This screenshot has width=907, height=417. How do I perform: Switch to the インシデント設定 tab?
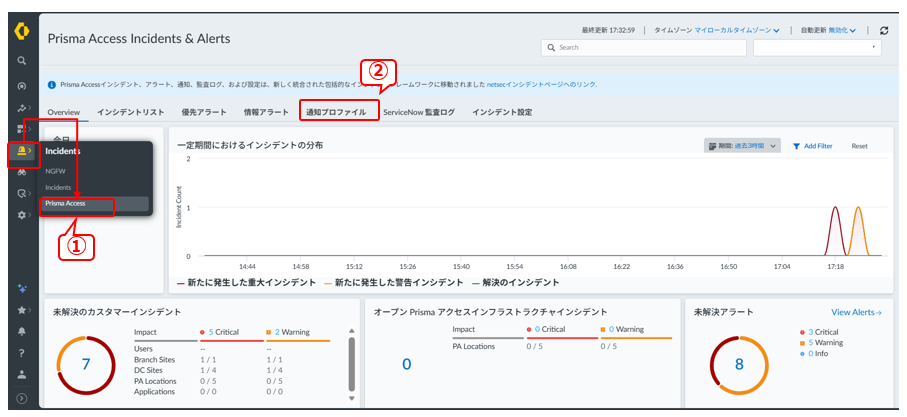(502, 112)
